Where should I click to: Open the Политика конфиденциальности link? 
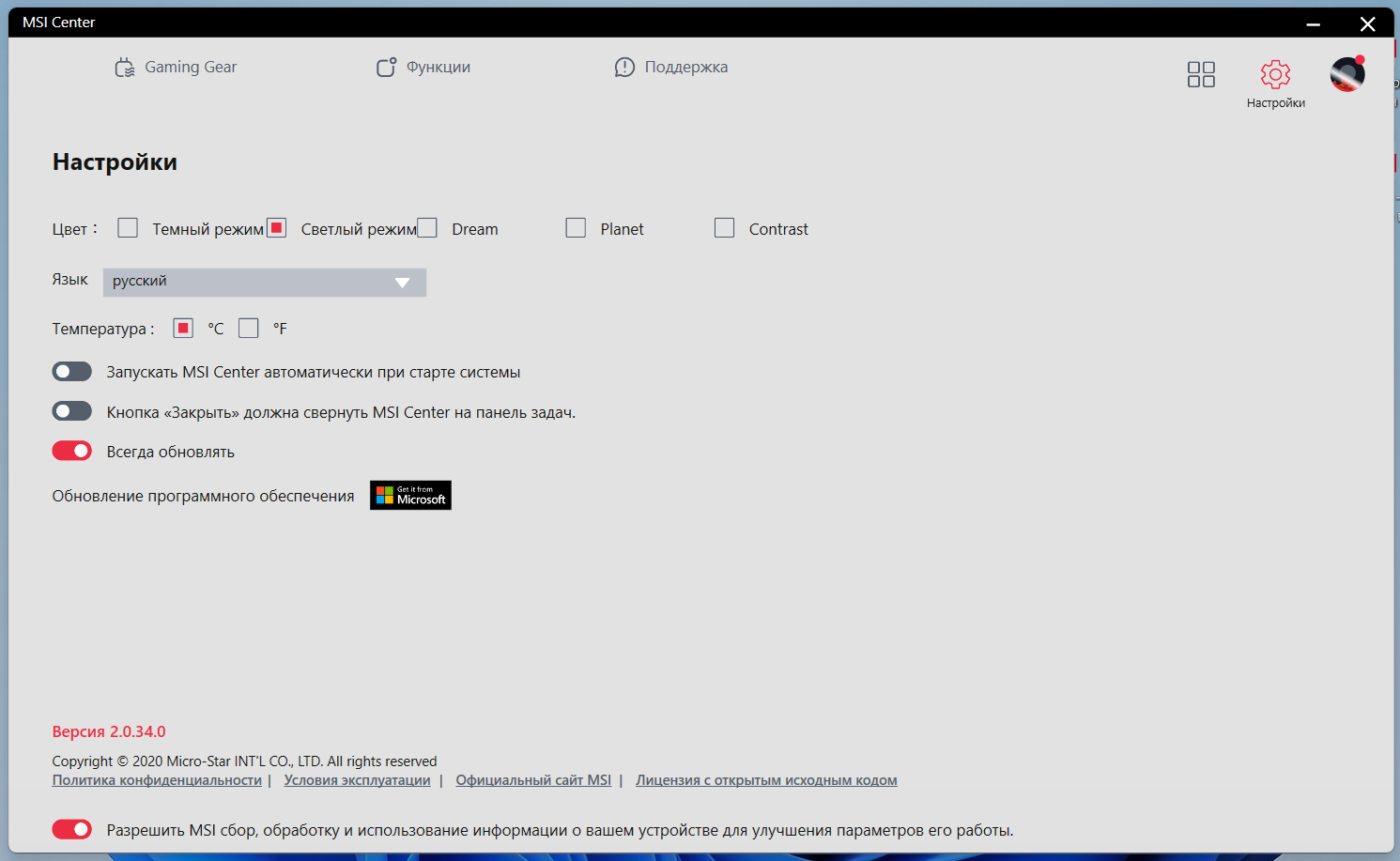click(157, 780)
